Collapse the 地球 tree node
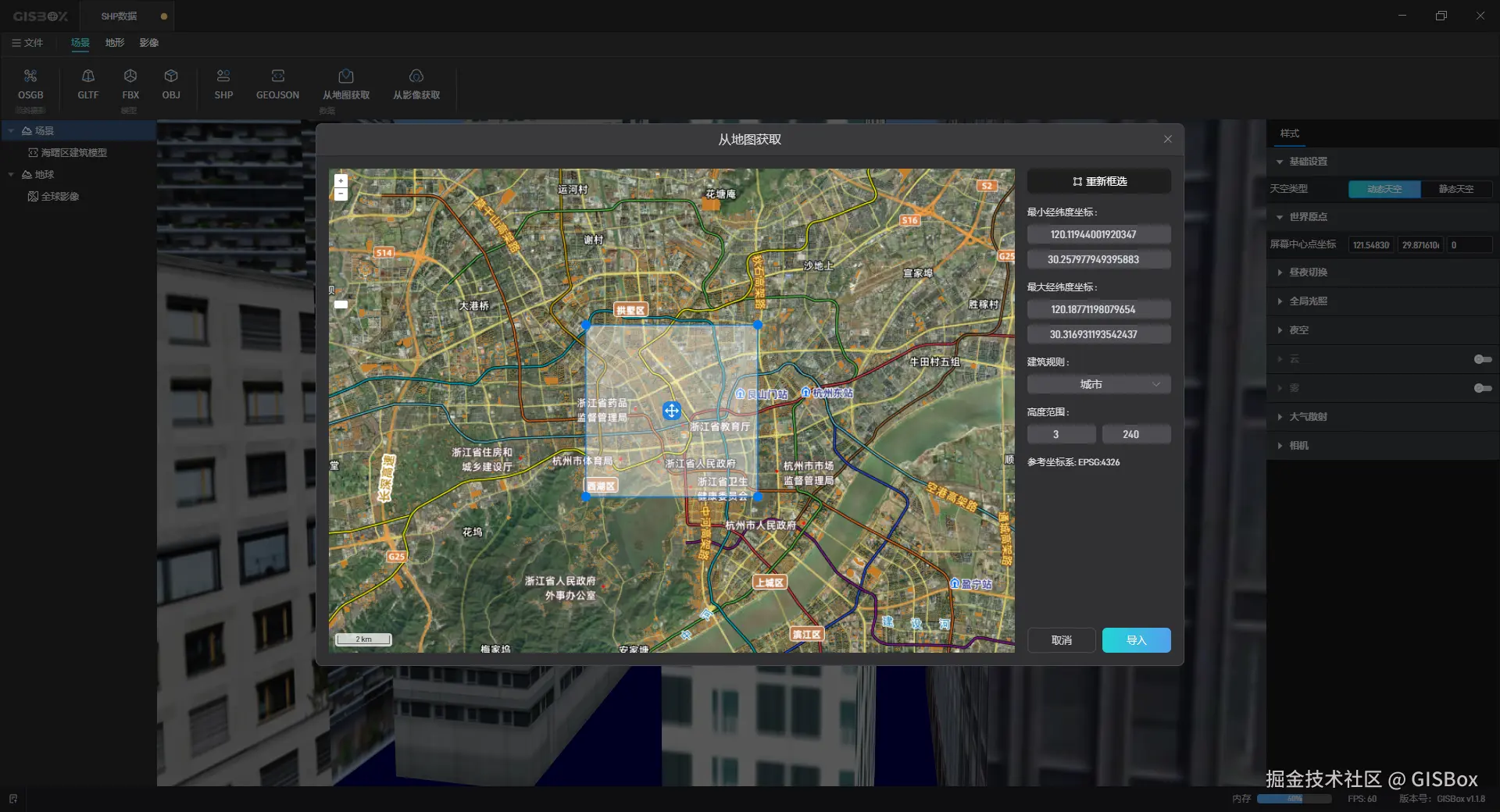This screenshot has height=812, width=1500. point(11,175)
